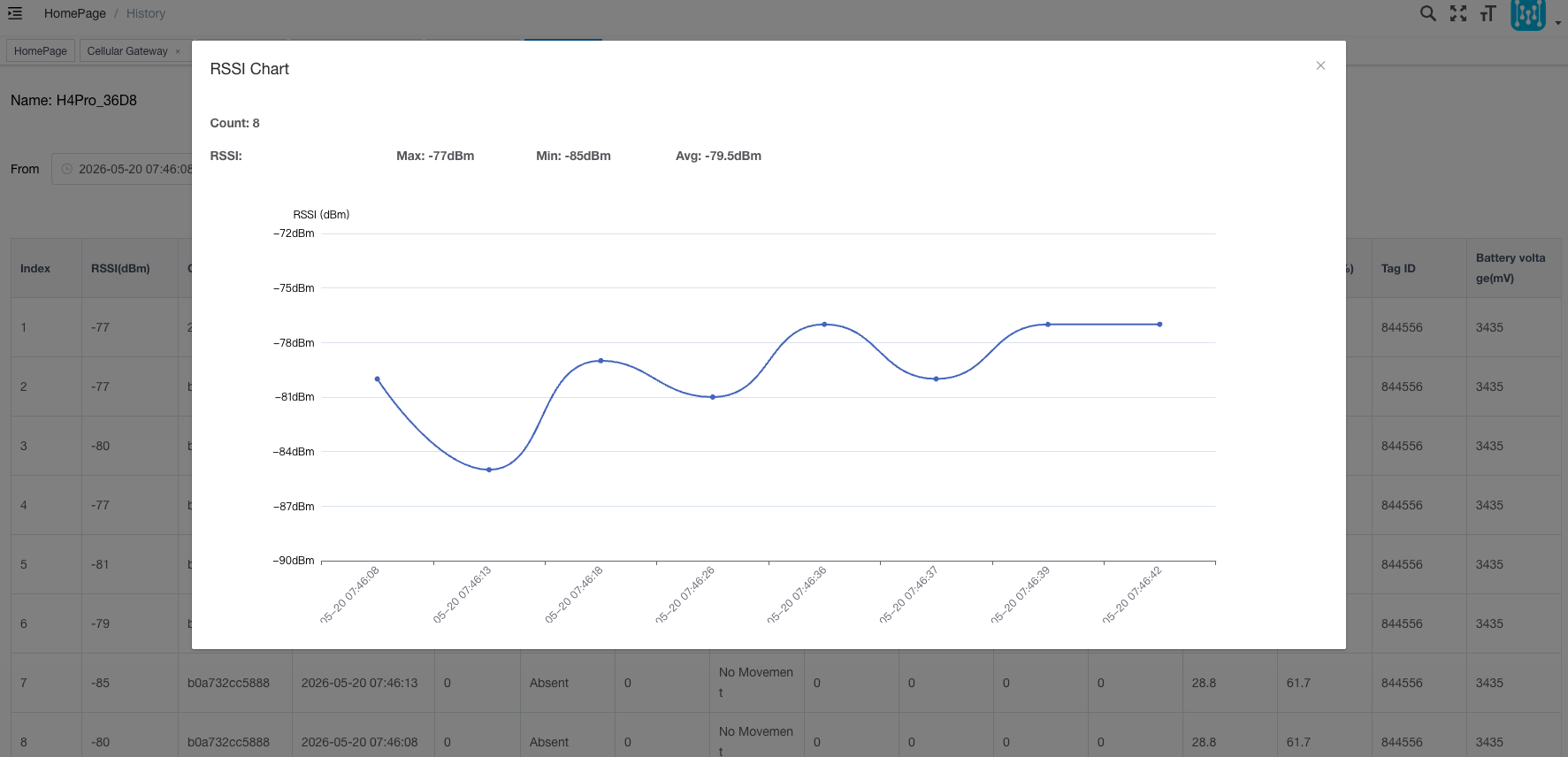This screenshot has height=757, width=1568.
Task: Open the font size adjustment icon
Action: [1488, 13]
